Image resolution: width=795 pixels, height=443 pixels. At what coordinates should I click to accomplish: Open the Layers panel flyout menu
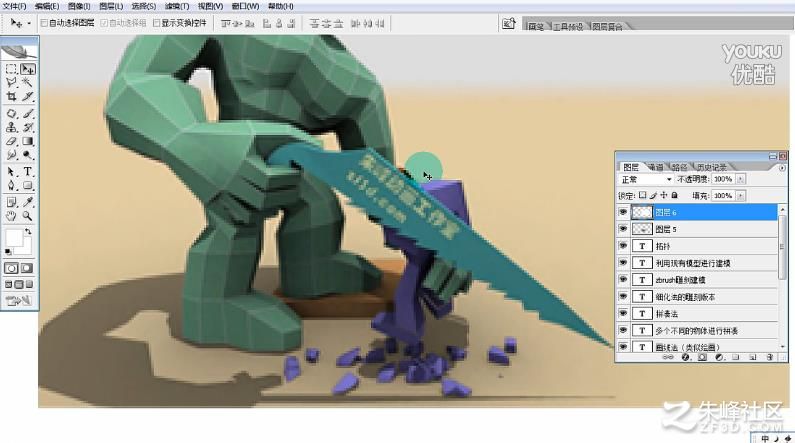(x=782, y=167)
